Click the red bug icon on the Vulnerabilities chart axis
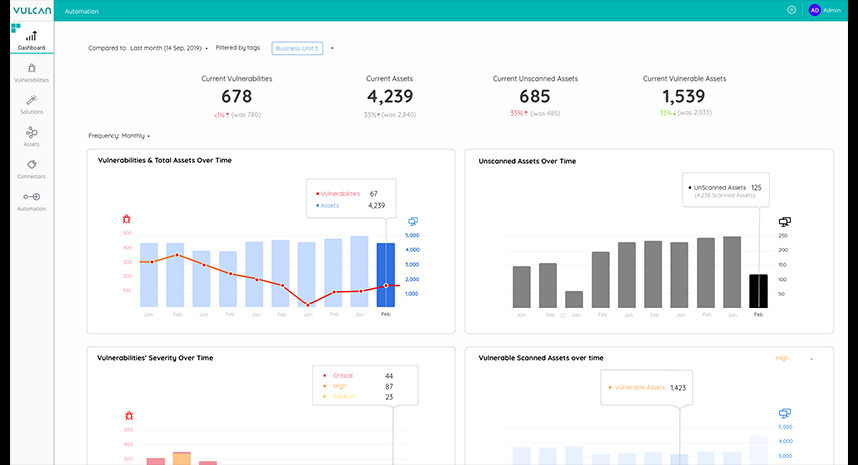The image size is (858, 465). [x=127, y=218]
